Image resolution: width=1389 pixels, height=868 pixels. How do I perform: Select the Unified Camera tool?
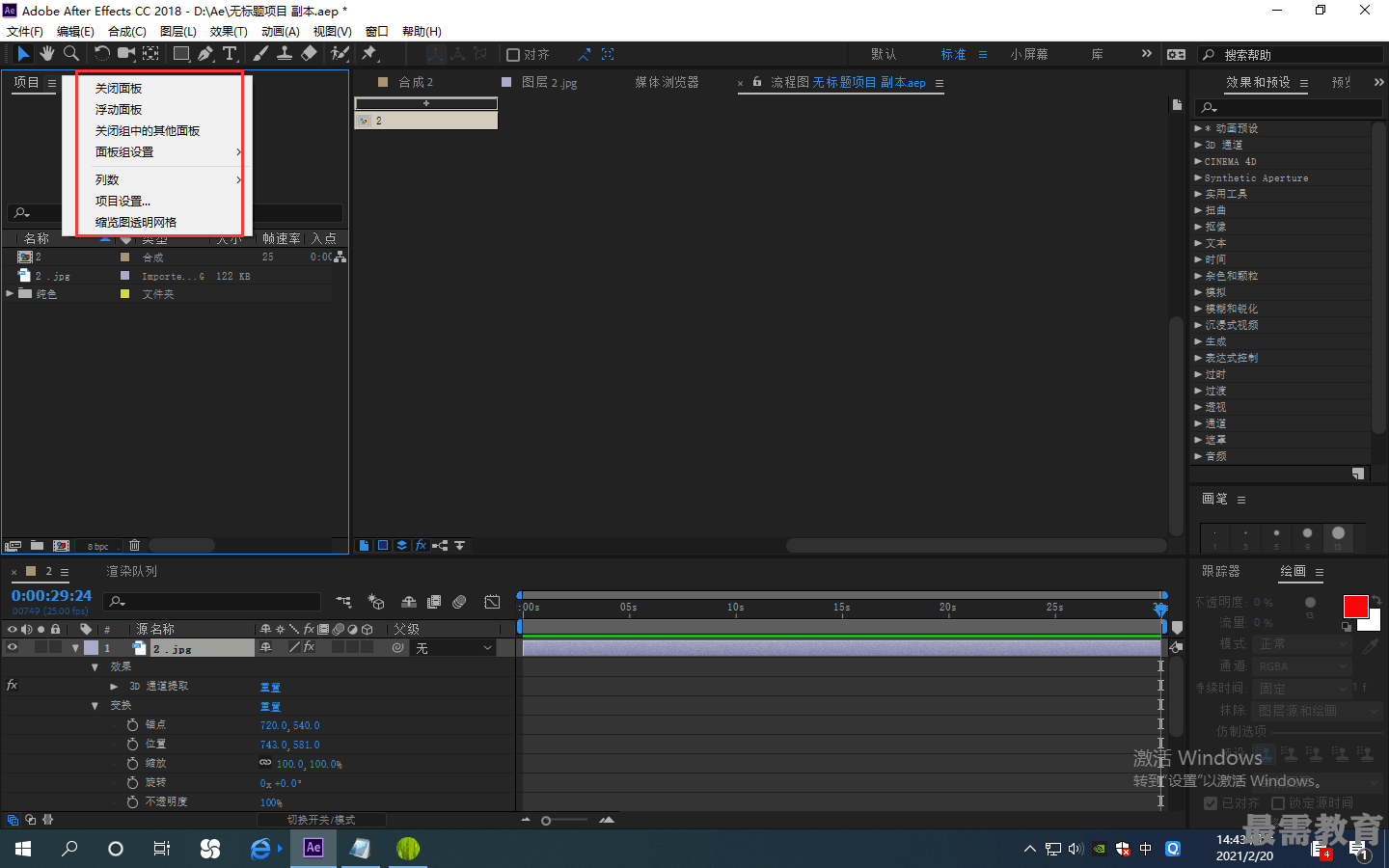tap(126, 54)
